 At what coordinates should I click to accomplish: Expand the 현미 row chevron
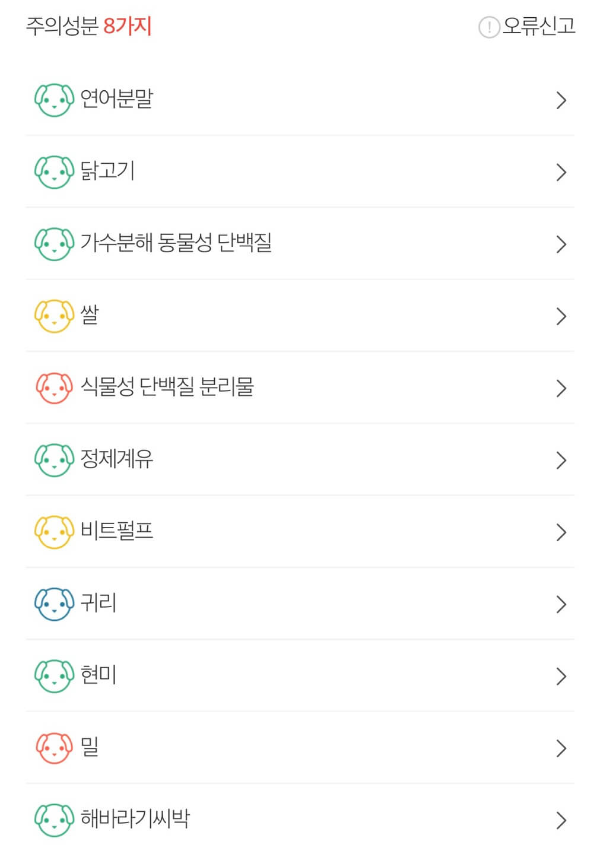[x=561, y=676]
